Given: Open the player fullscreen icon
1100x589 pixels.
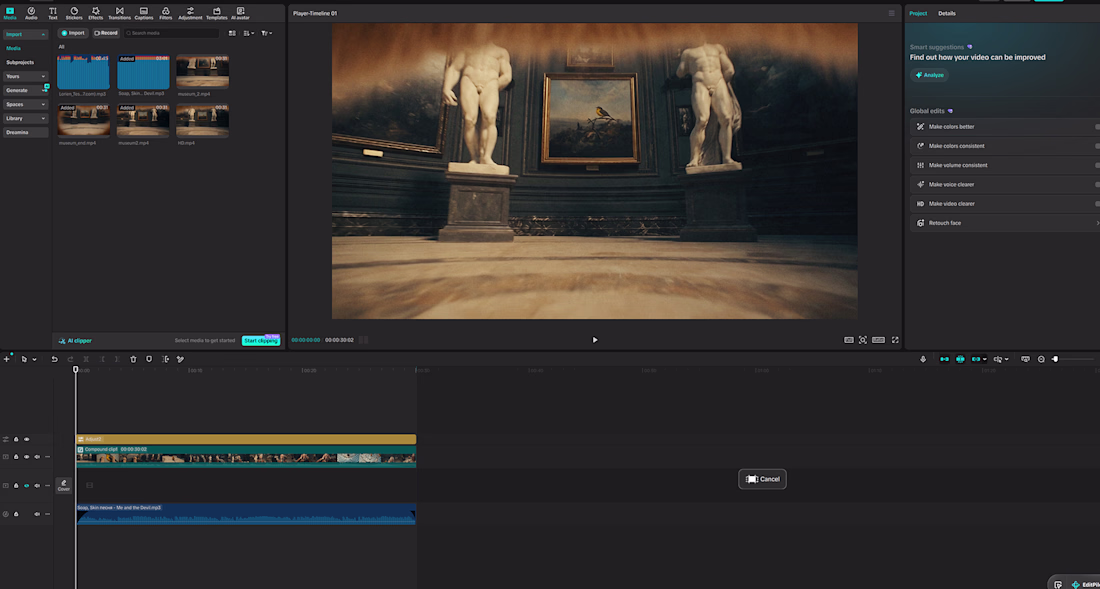Looking at the screenshot, I should [x=895, y=340].
